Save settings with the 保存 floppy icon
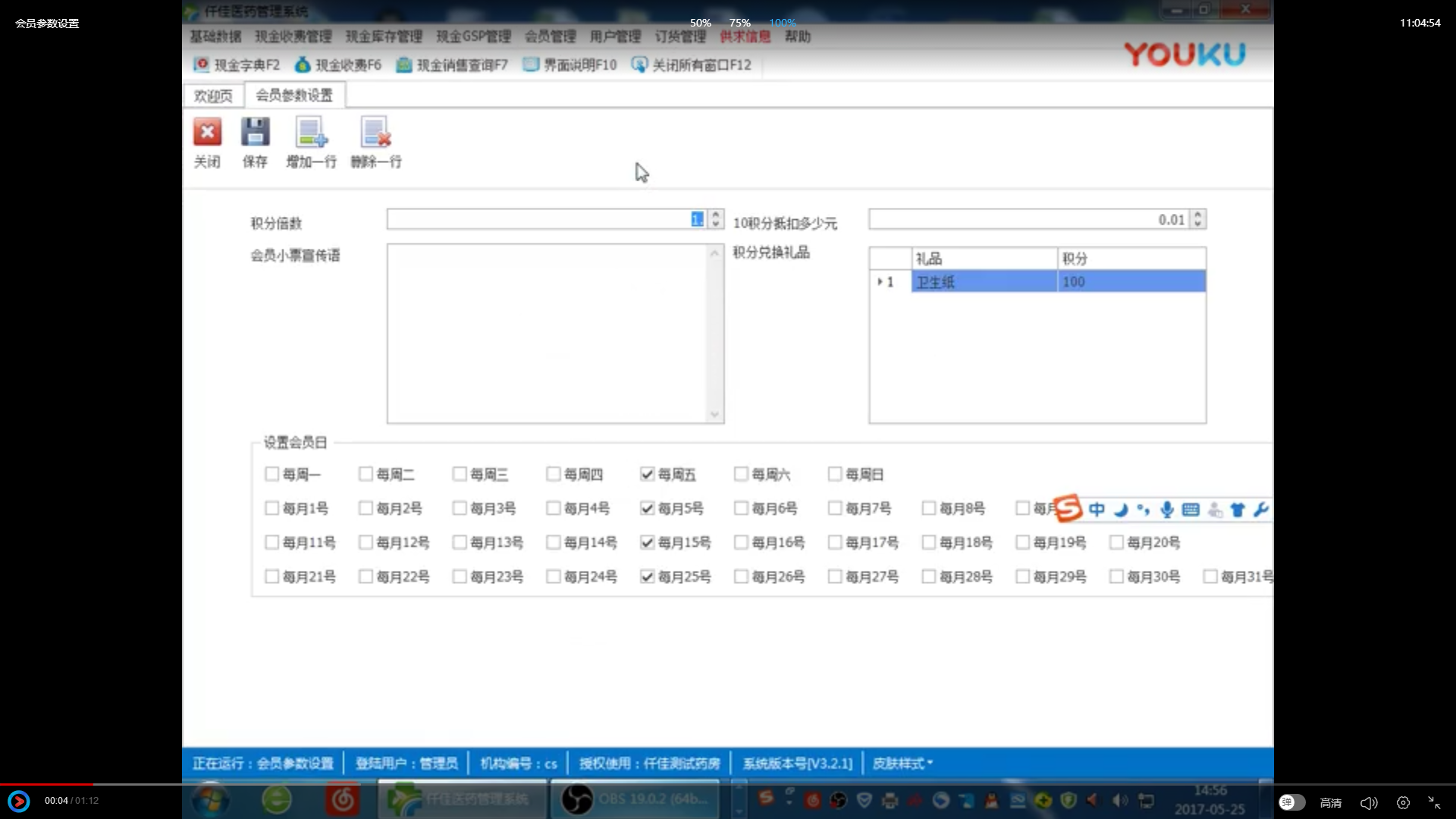 pos(255,132)
